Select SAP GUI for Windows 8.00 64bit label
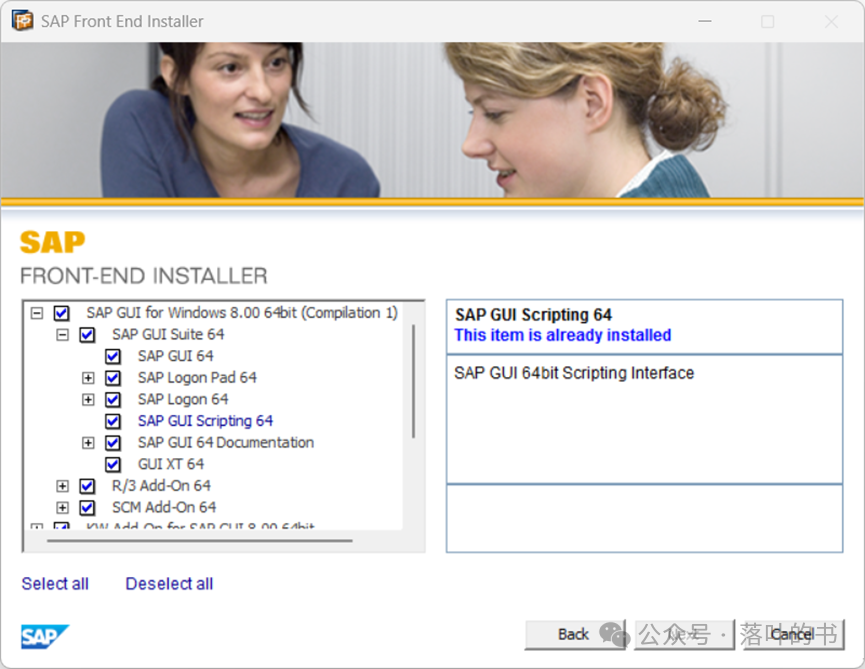This screenshot has height=669, width=865. point(242,313)
